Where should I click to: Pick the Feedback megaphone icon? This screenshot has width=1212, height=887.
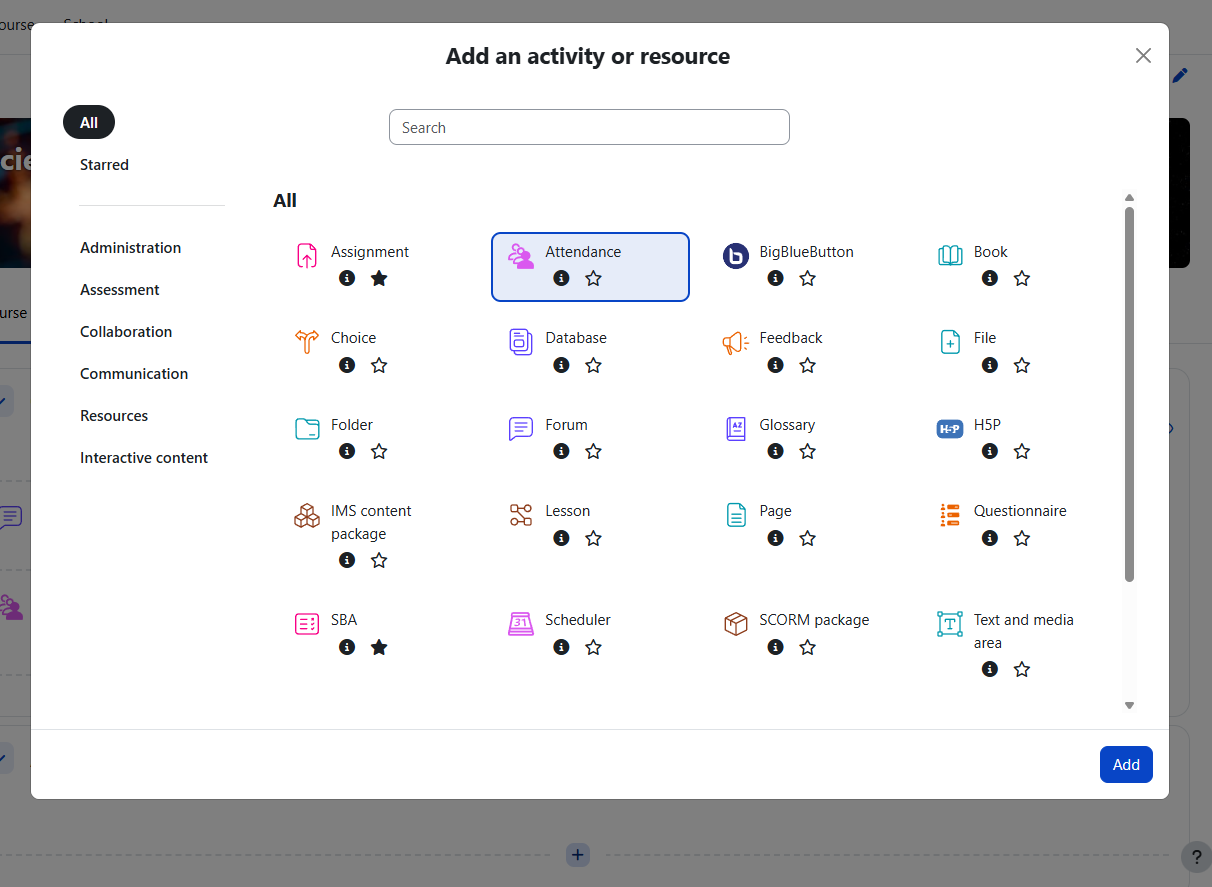pos(736,342)
